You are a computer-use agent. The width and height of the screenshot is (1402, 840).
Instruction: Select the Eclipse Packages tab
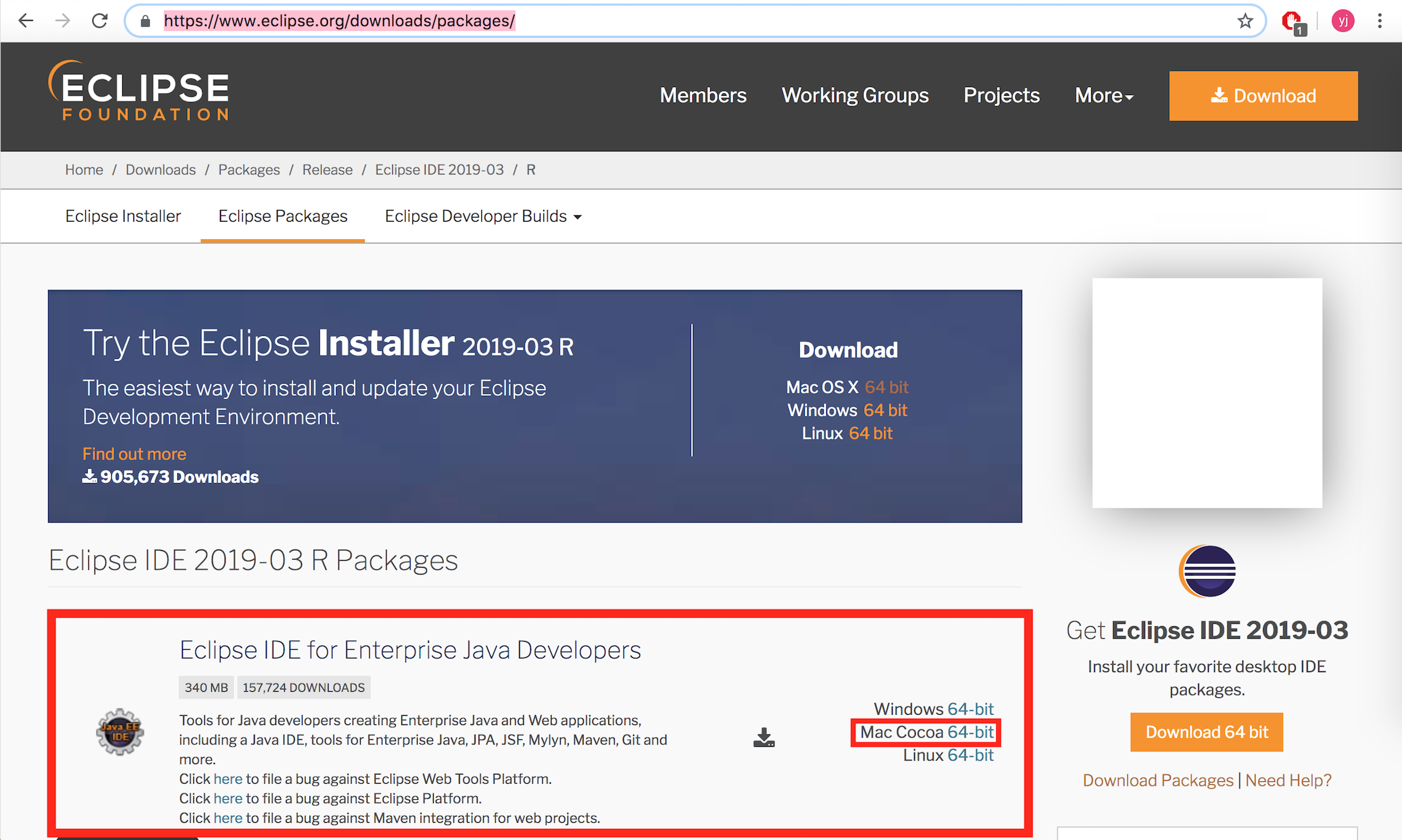283,216
